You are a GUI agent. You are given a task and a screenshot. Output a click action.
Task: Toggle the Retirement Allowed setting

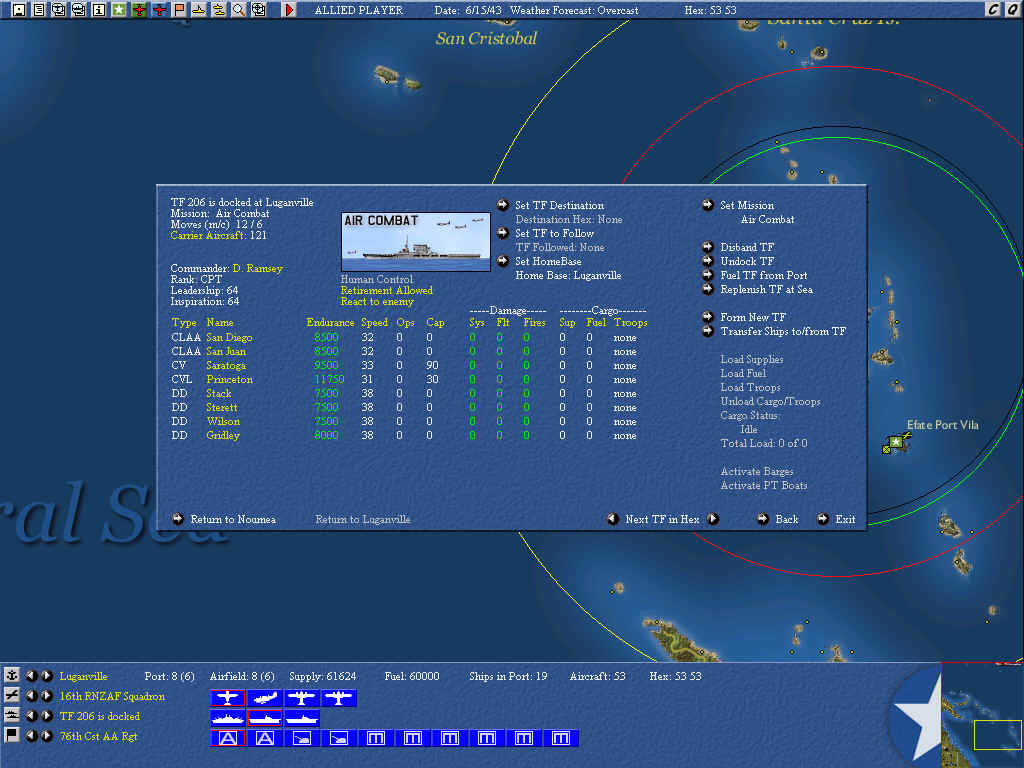386,291
